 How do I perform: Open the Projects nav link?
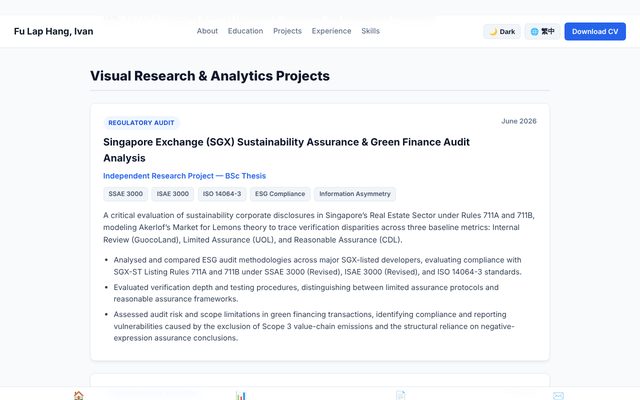tap(287, 31)
